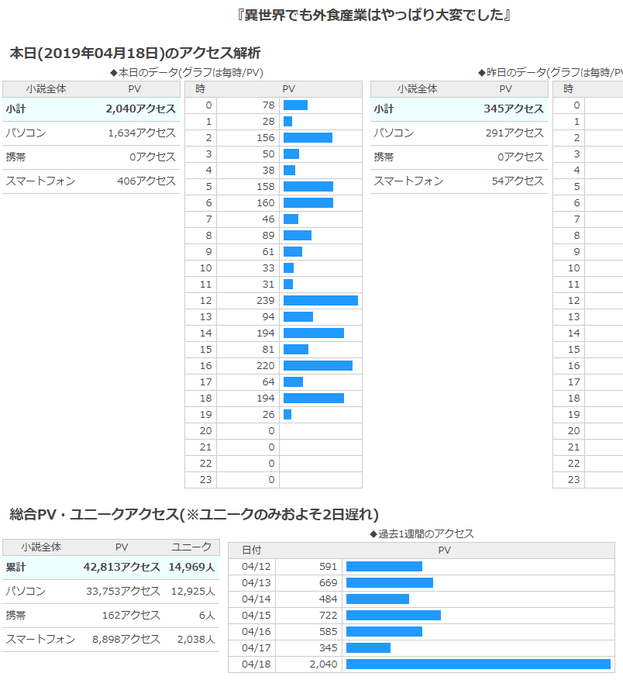Click weekly PV value 345 for 04/17
The width and height of the screenshot is (623, 680).
[x=328, y=648]
